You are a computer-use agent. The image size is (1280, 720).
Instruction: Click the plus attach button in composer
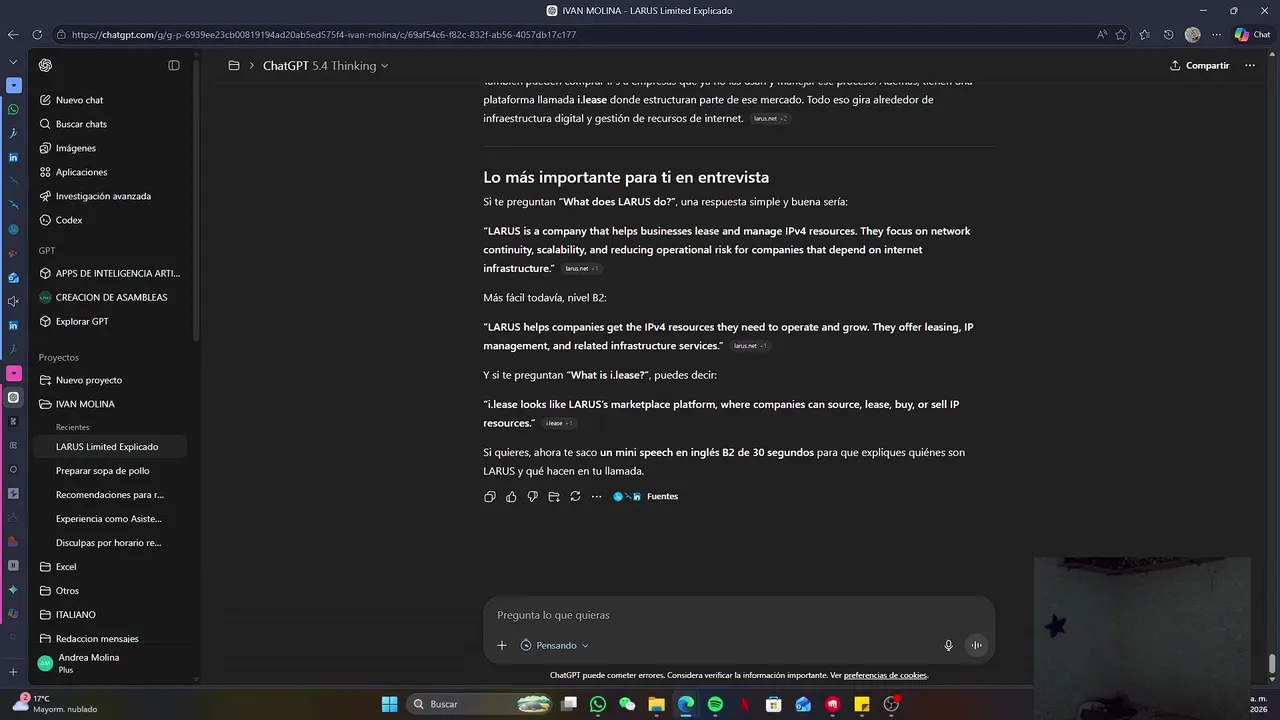pyautogui.click(x=502, y=645)
